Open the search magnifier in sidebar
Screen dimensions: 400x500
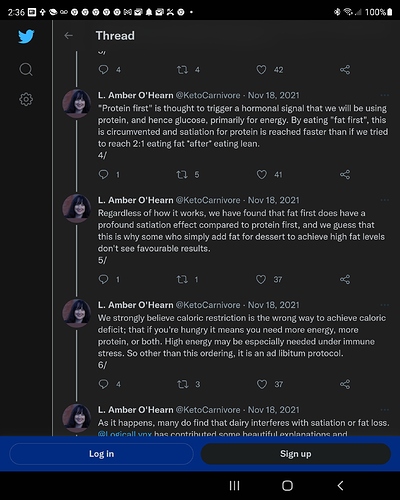[x=26, y=69]
